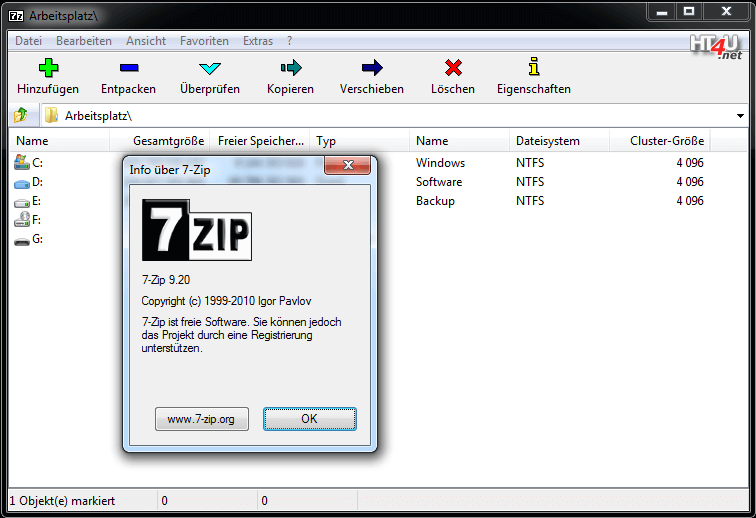Open the Ansicht menu

point(146,41)
